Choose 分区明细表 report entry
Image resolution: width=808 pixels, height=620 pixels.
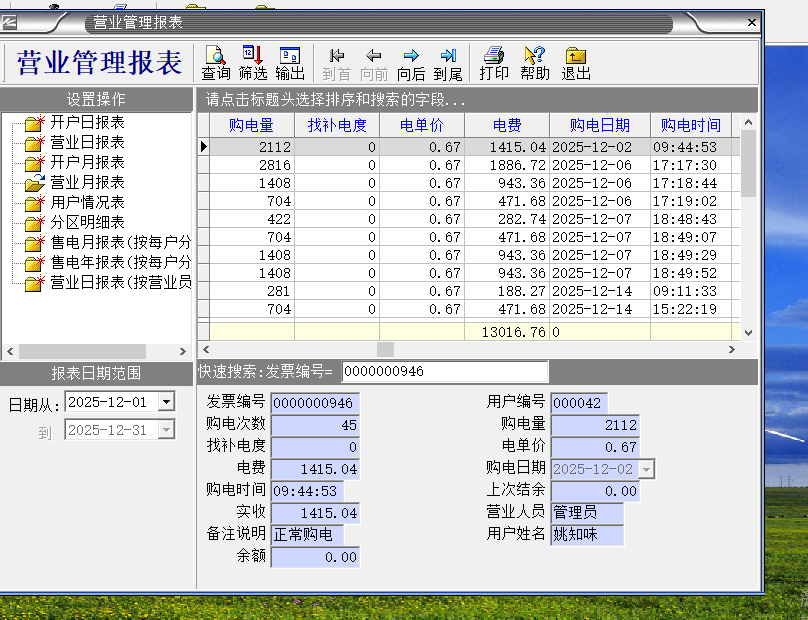(x=87, y=222)
